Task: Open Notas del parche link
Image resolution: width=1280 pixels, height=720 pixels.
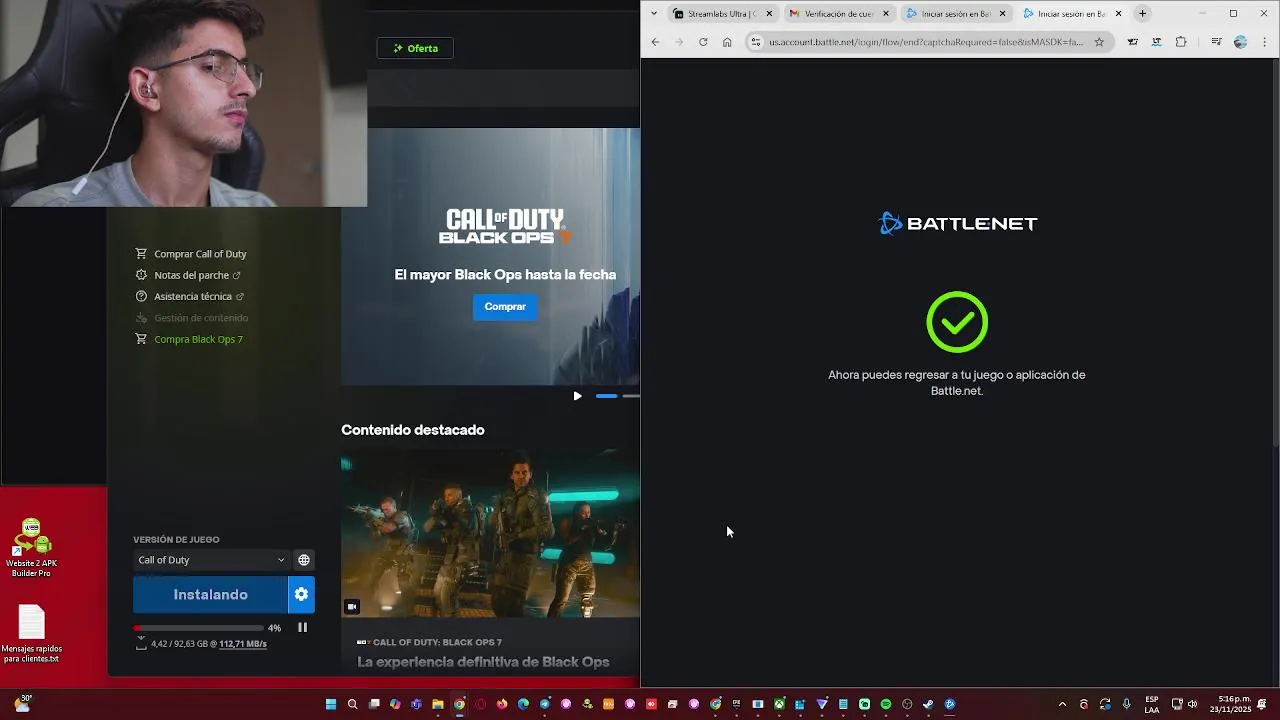Action: [x=188, y=275]
